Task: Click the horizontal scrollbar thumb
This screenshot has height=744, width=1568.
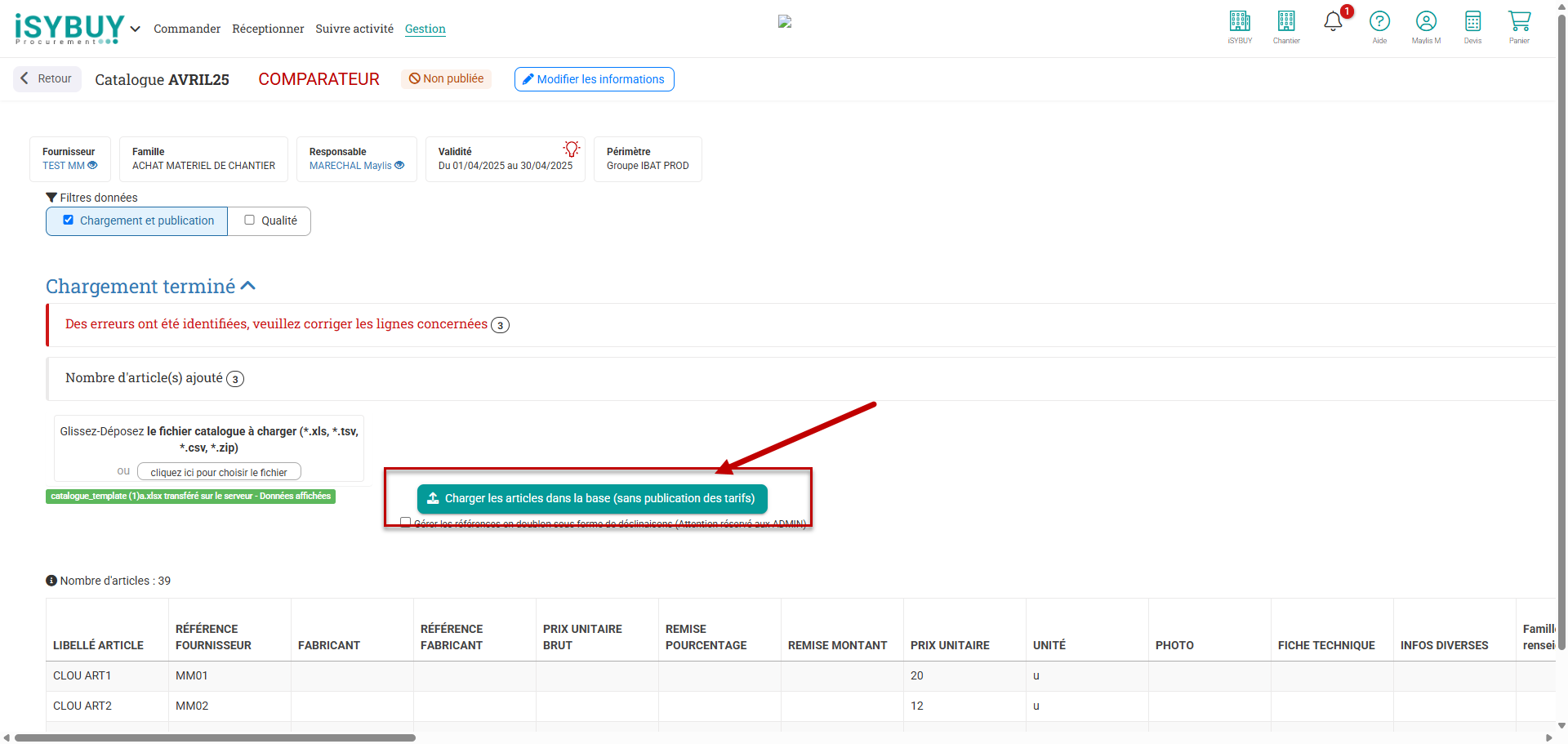Action: 215,737
